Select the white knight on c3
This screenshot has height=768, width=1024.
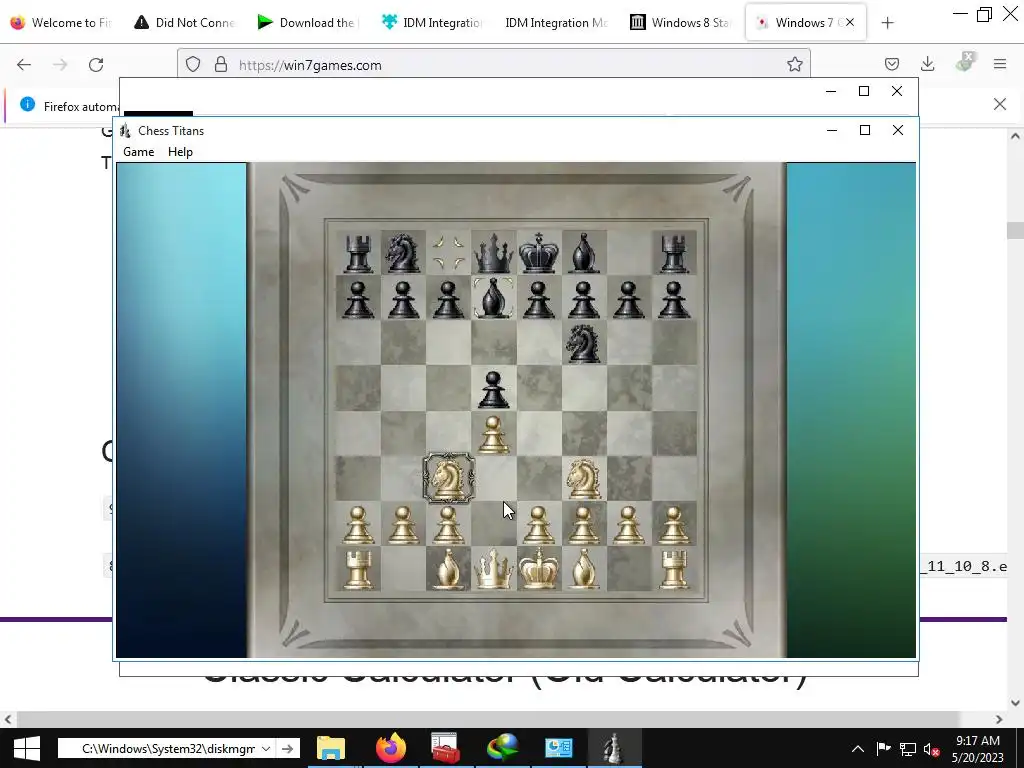click(x=449, y=478)
